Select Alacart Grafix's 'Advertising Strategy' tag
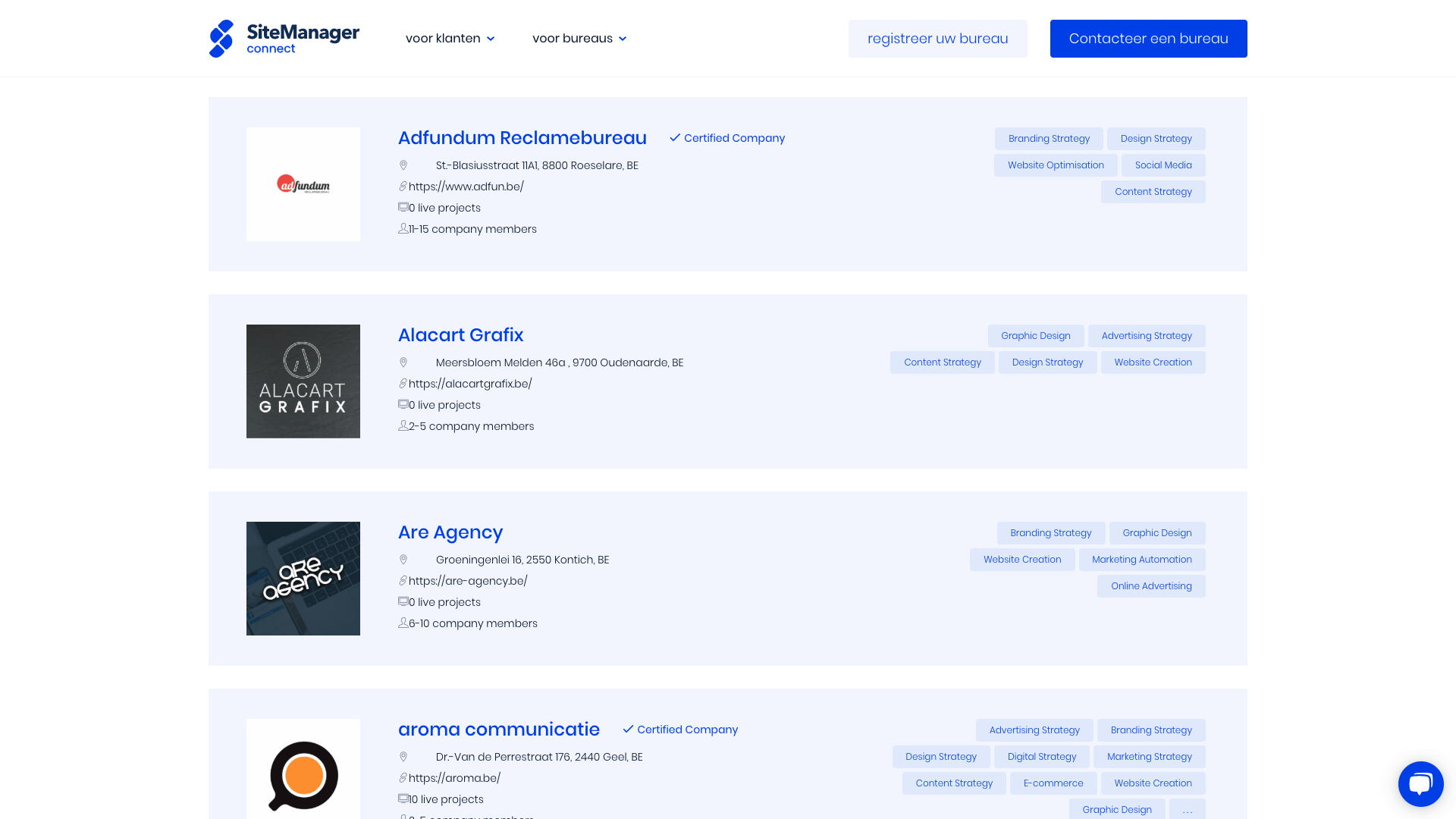The image size is (1456, 819). coord(1147,336)
